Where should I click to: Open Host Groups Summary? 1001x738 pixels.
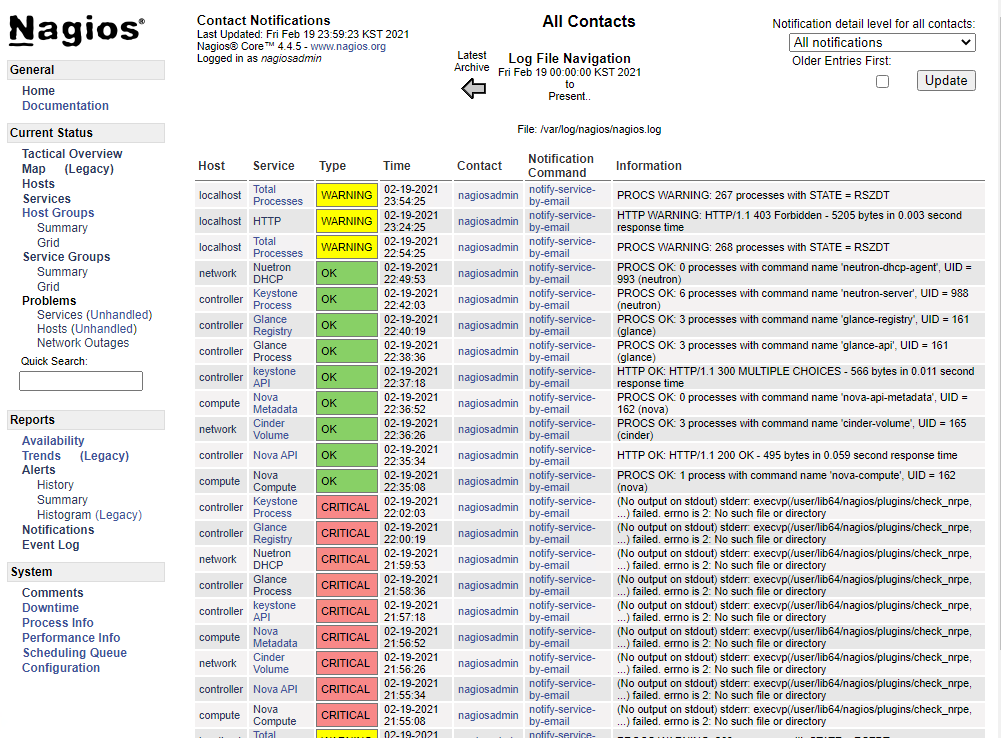point(62,228)
